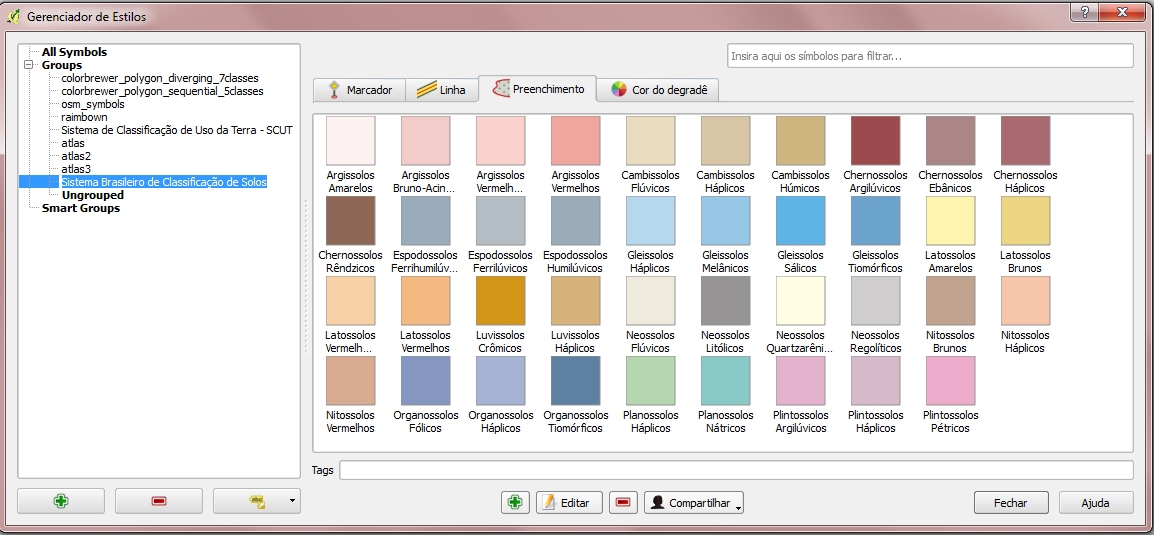Screen dimensions: 1154x535
Task: Select Sistema de Classificação de Uso da Terra group
Action: (177, 130)
